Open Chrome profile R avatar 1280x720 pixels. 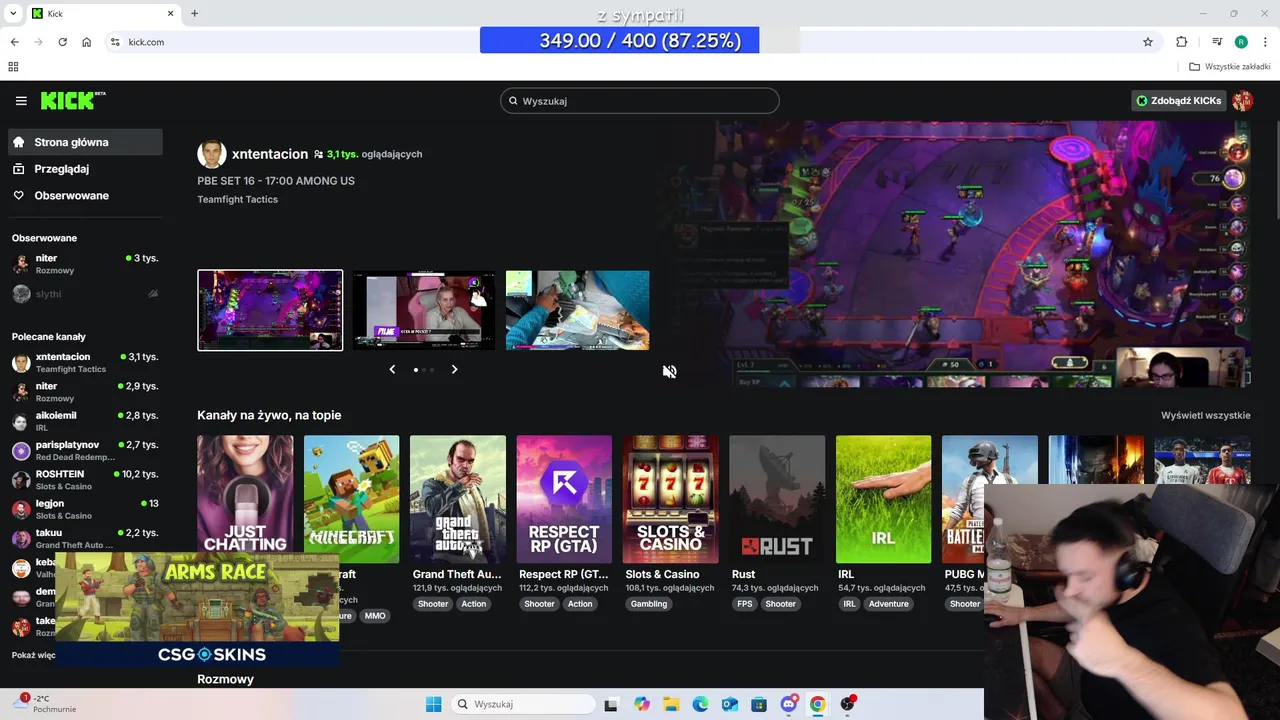pyautogui.click(x=1241, y=42)
